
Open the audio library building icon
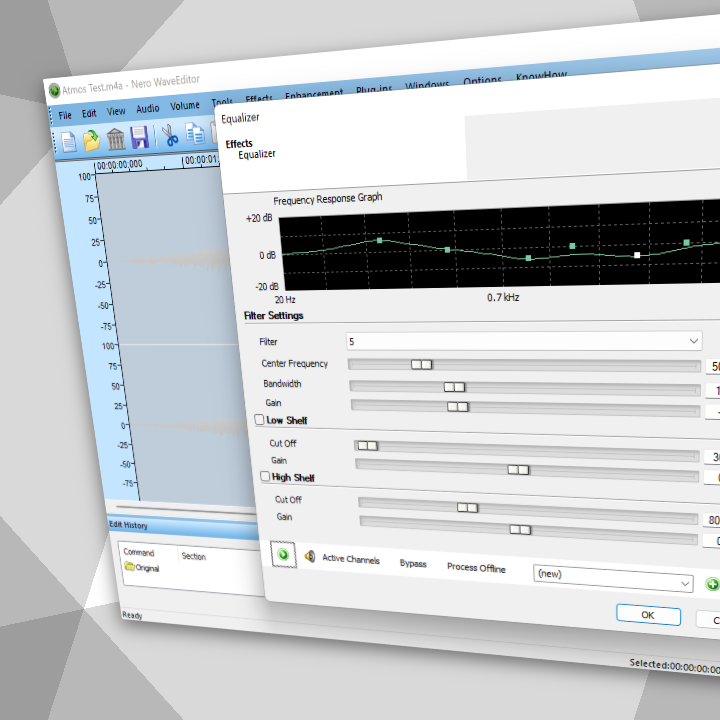(116, 139)
